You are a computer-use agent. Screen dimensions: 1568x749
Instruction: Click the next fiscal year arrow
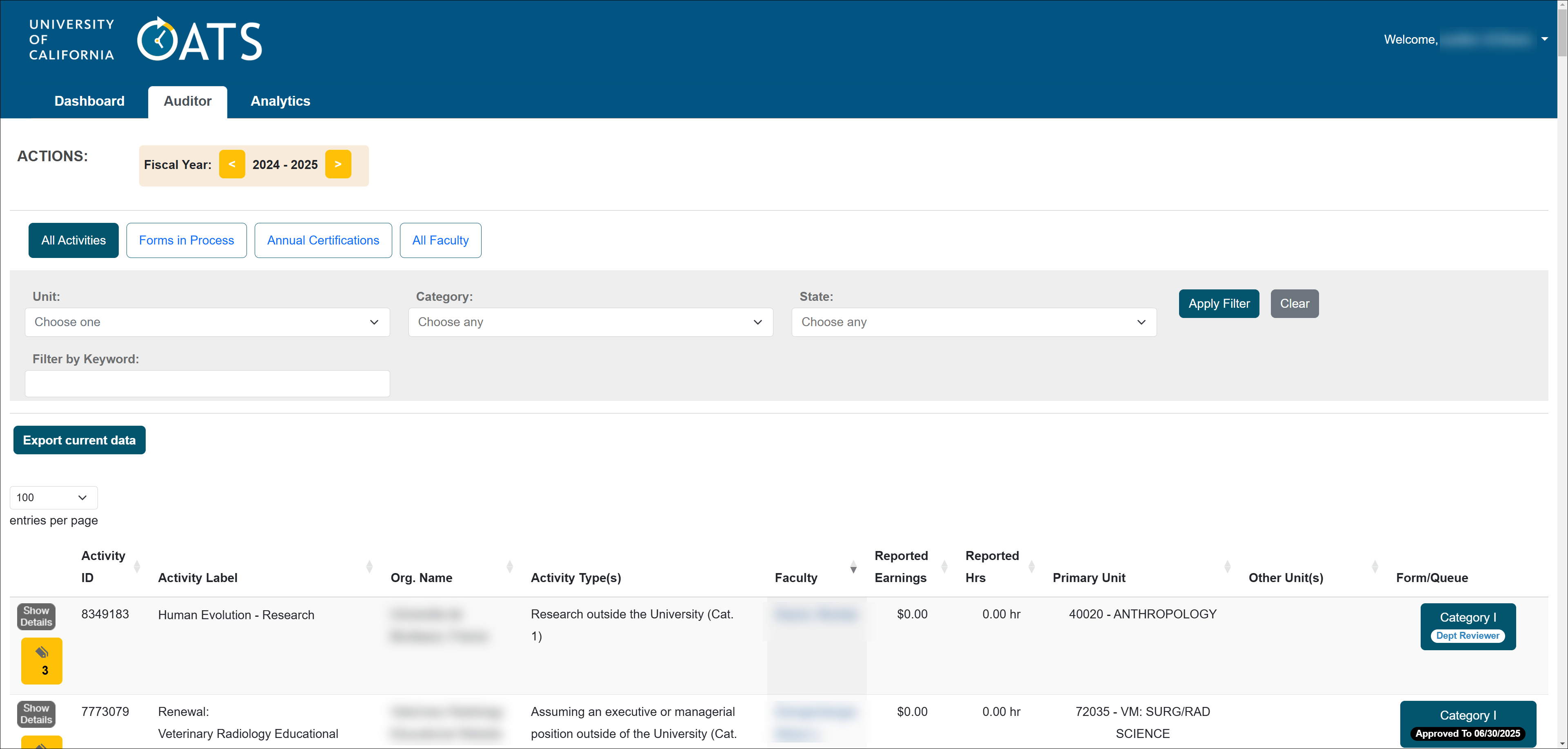[338, 164]
